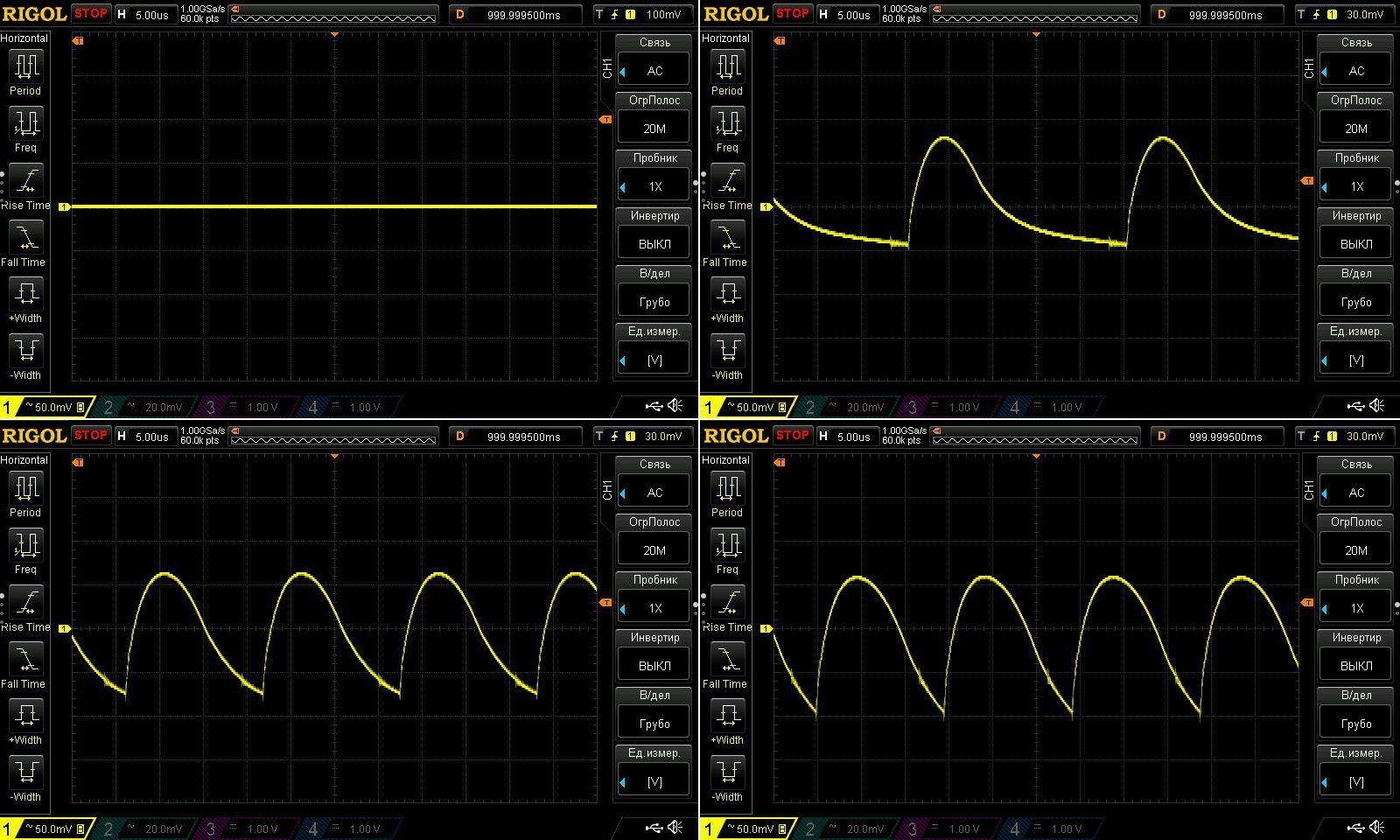Open Связь AC coupling selector in the top-left scope
1400x840 pixels.
click(654, 61)
